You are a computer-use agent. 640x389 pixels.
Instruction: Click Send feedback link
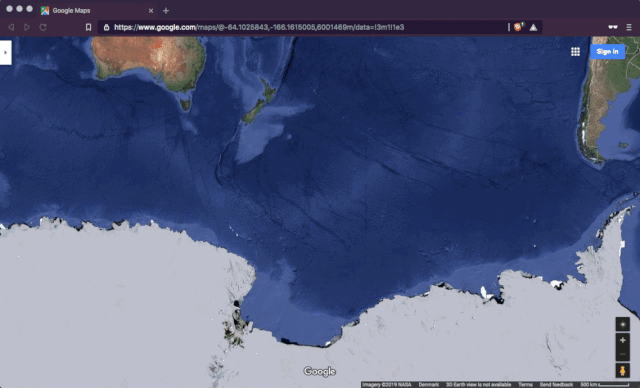click(x=556, y=385)
